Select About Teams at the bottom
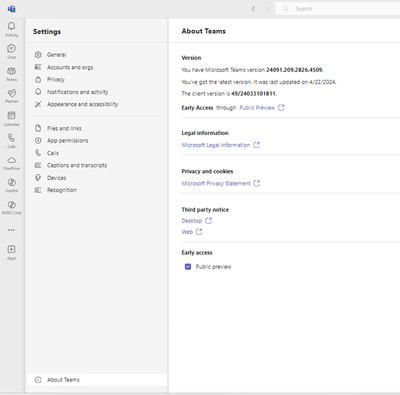 pyautogui.click(x=97, y=380)
